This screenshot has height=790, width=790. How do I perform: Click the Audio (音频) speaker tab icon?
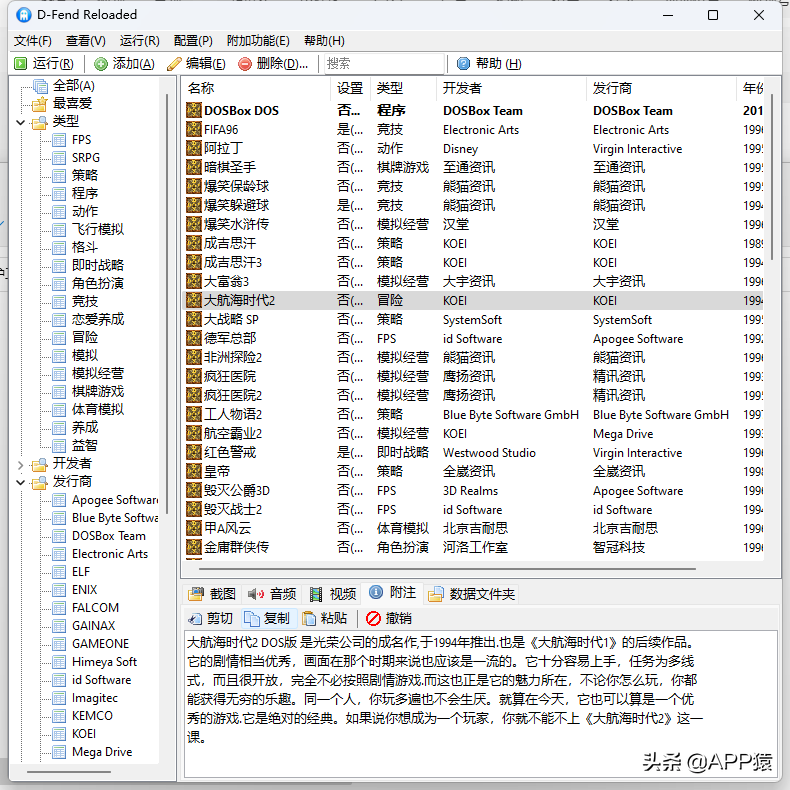256,594
